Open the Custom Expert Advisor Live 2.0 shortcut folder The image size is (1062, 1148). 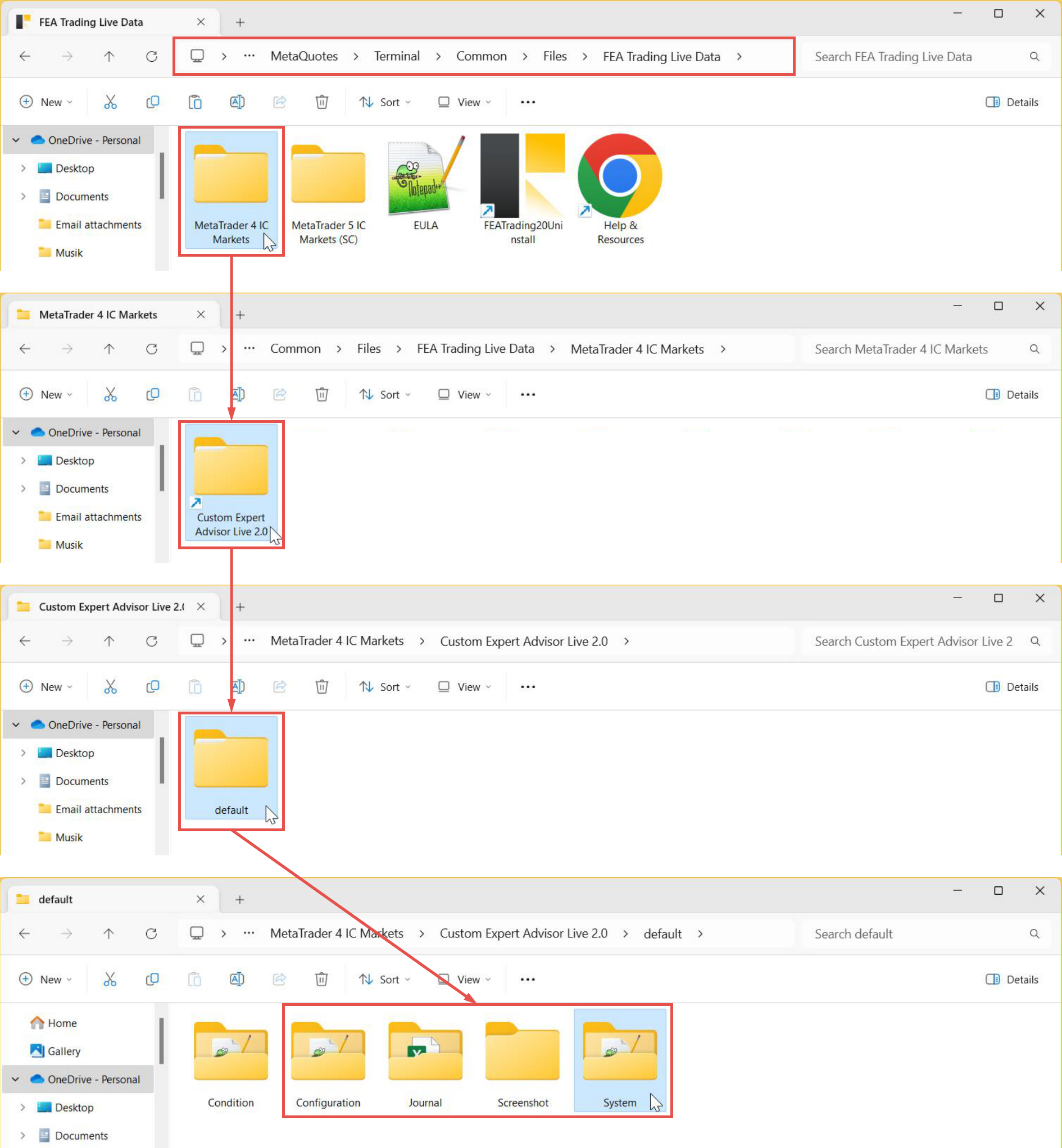(x=231, y=483)
